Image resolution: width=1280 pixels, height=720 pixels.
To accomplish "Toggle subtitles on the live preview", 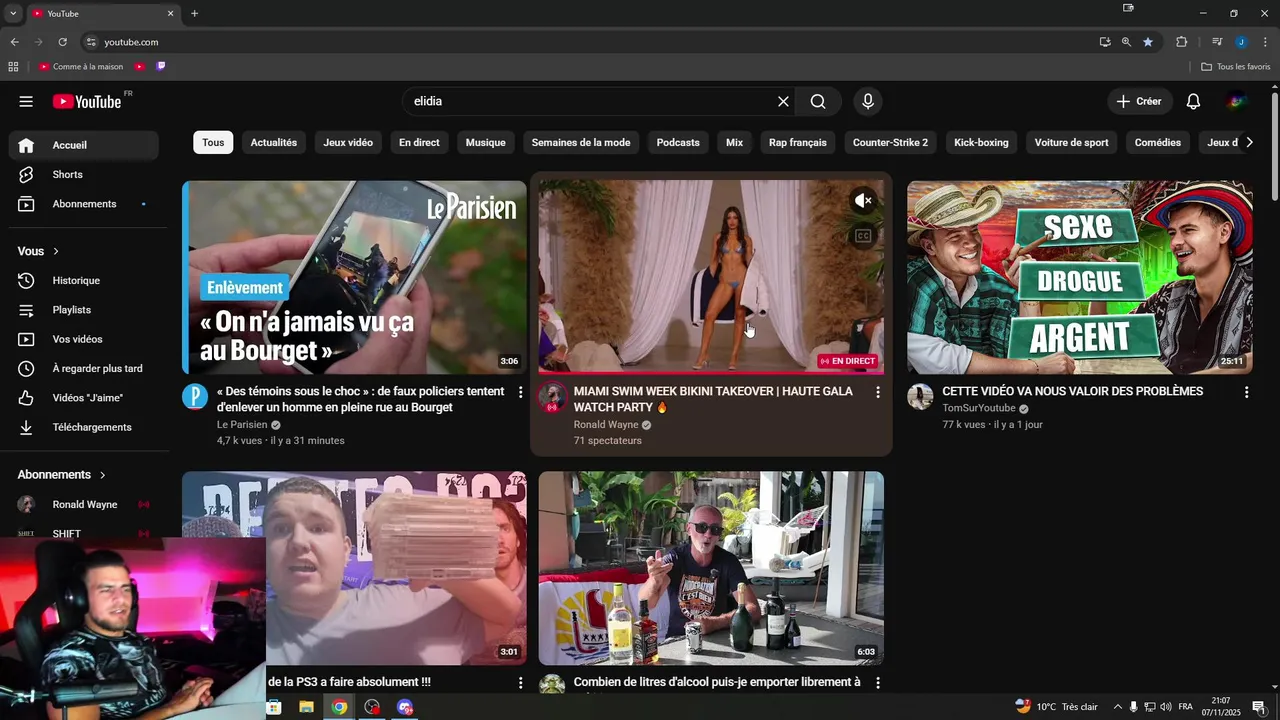I will (x=863, y=236).
